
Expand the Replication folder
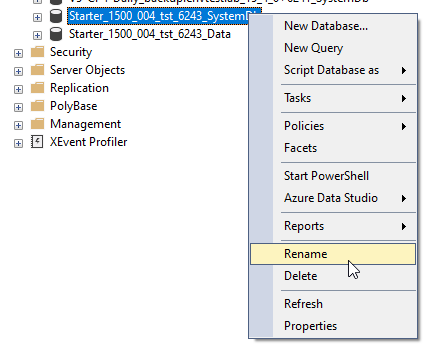pos(18,89)
